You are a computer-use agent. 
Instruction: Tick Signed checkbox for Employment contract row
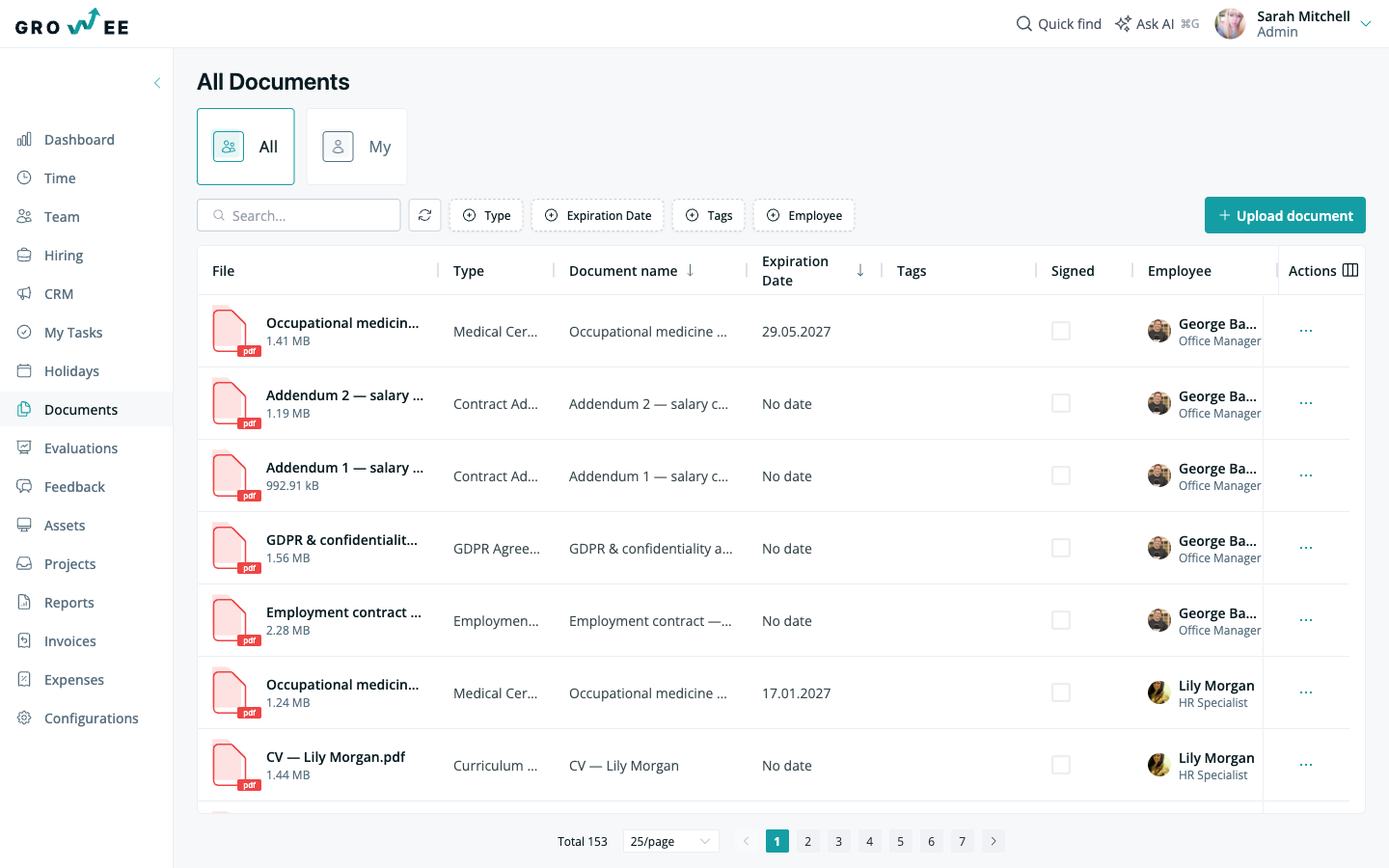1061,620
